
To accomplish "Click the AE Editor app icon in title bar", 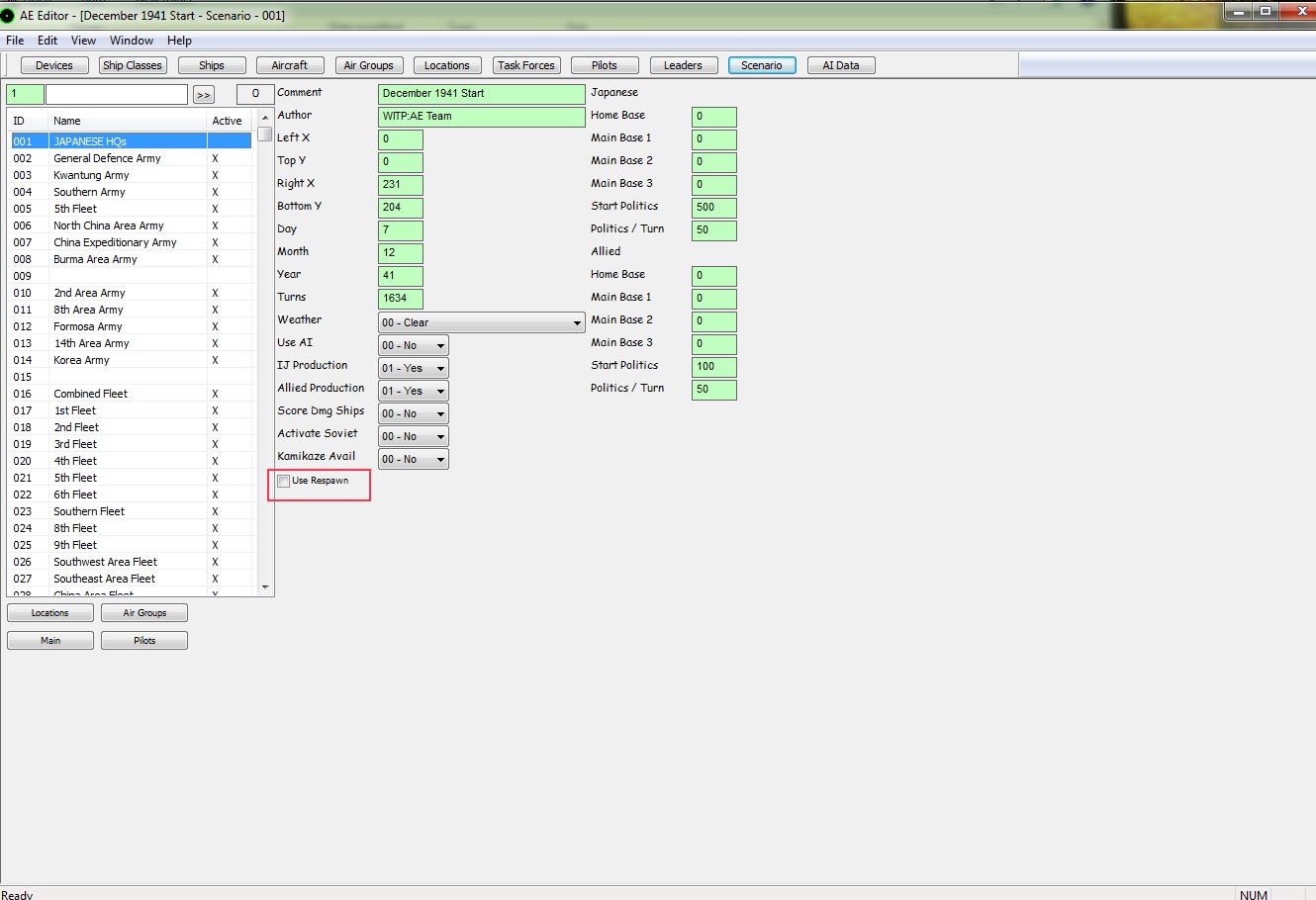I will tap(8, 16).
